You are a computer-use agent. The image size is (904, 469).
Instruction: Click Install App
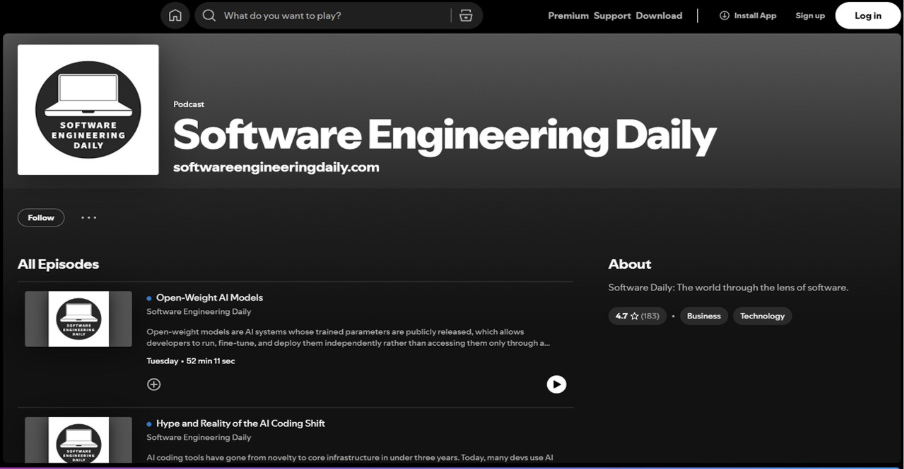(x=748, y=16)
